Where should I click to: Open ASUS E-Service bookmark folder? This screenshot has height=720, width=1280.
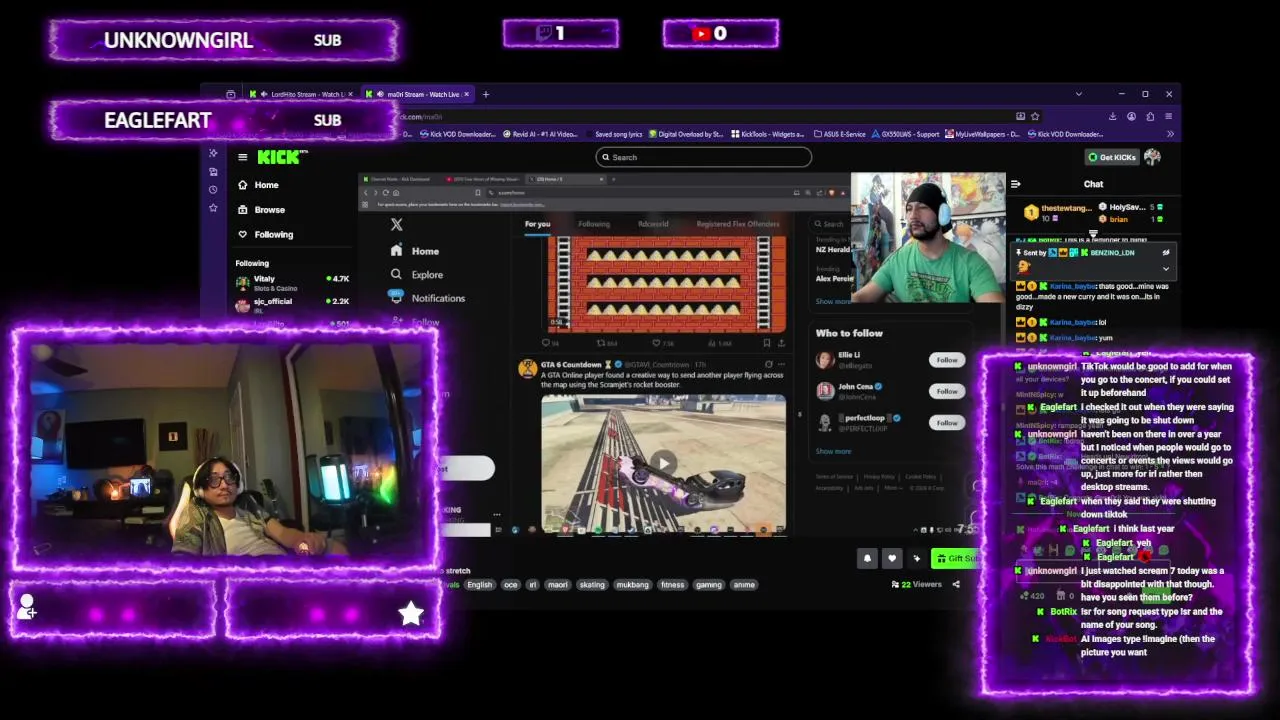(x=839, y=134)
